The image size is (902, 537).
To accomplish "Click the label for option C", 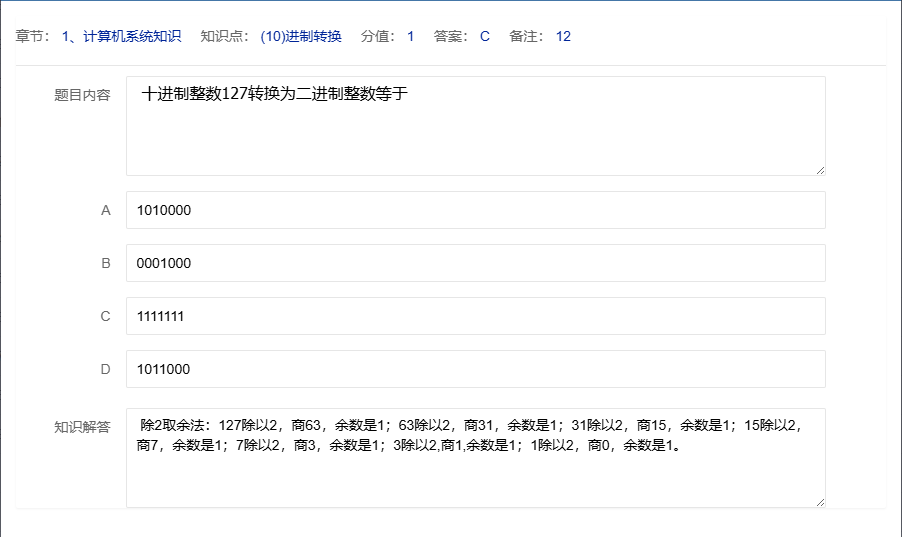I will (x=105, y=317).
